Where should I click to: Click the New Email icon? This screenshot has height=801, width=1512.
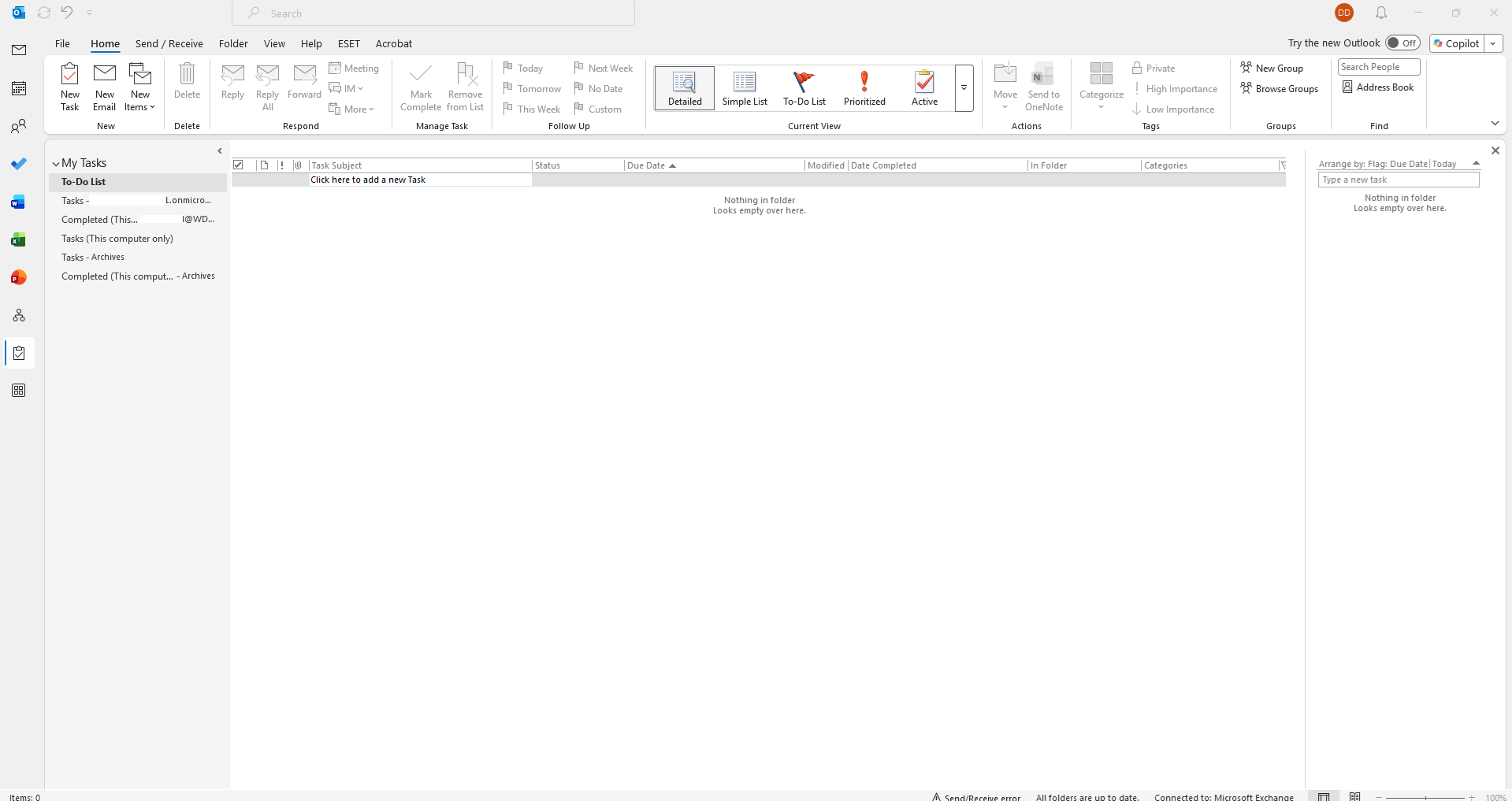point(104,87)
